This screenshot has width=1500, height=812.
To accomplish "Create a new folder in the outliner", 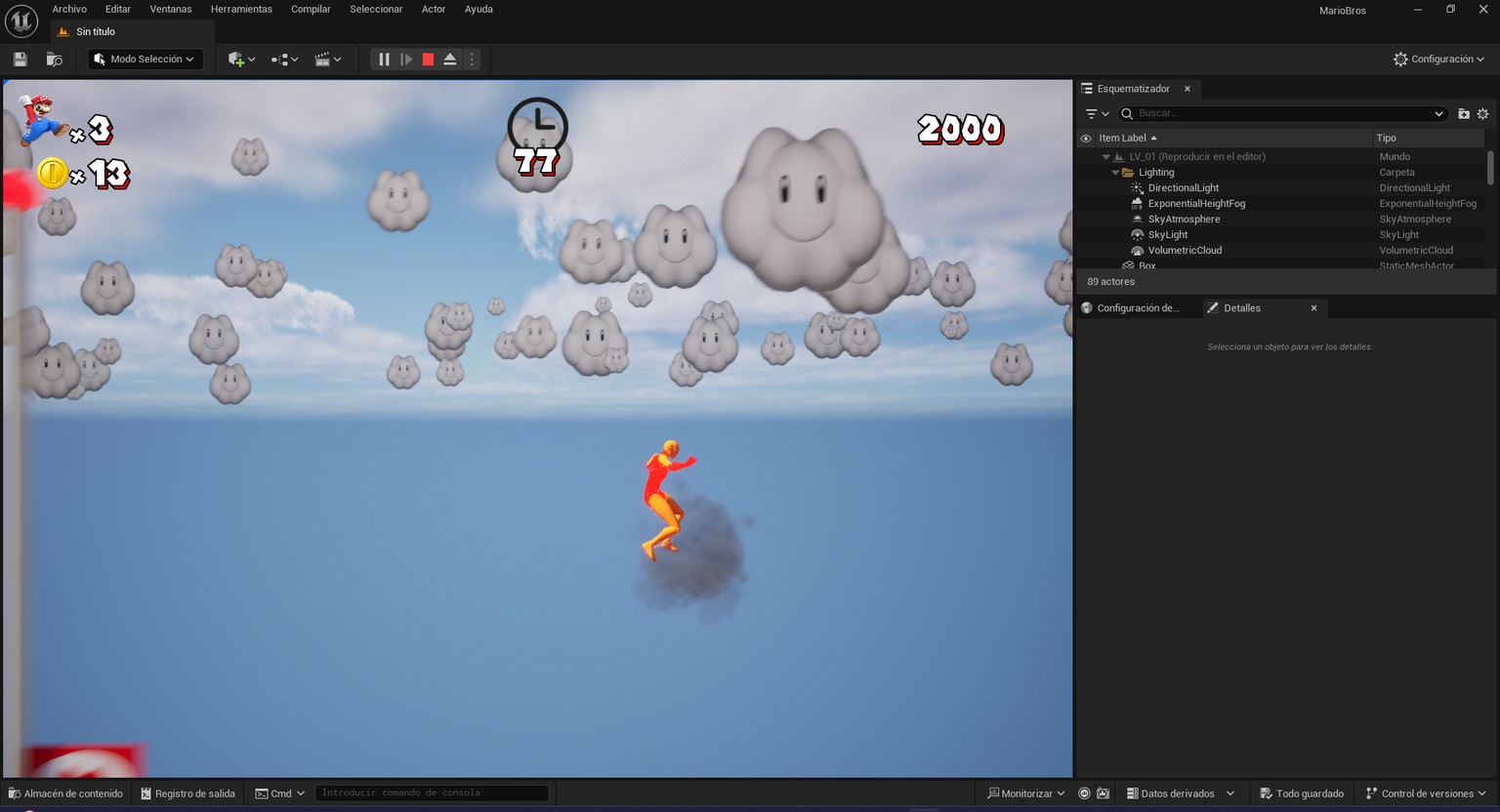I will (1464, 114).
